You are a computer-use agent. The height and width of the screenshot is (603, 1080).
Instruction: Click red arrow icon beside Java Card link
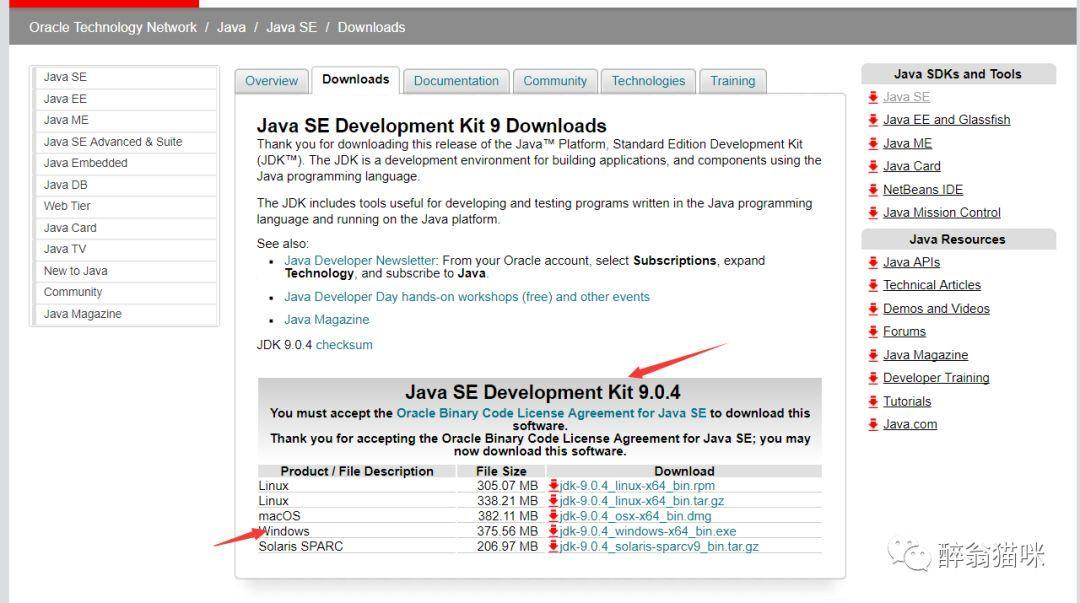[x=873, y=166]
